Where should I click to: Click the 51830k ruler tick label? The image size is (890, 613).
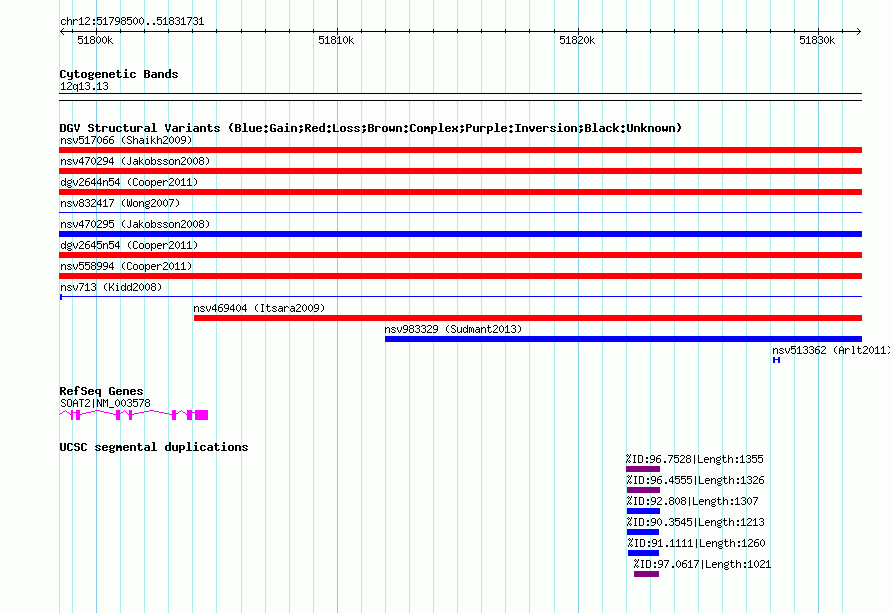(817, 40)
